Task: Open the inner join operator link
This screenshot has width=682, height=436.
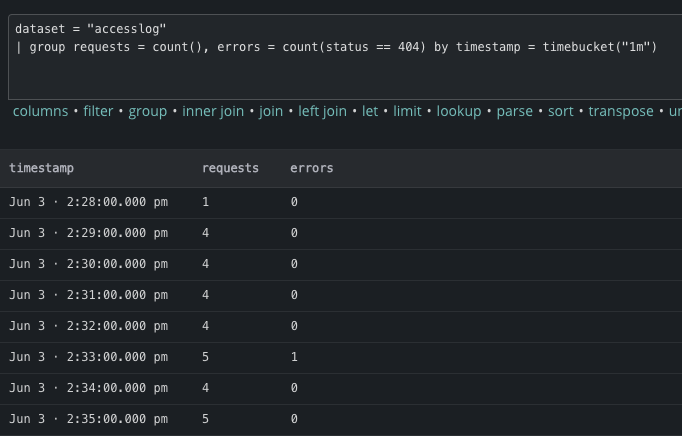Action: 213,111
